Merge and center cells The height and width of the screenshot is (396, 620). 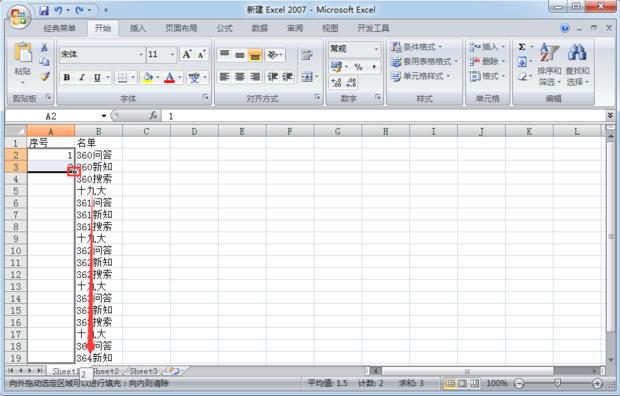click(307, 76)
